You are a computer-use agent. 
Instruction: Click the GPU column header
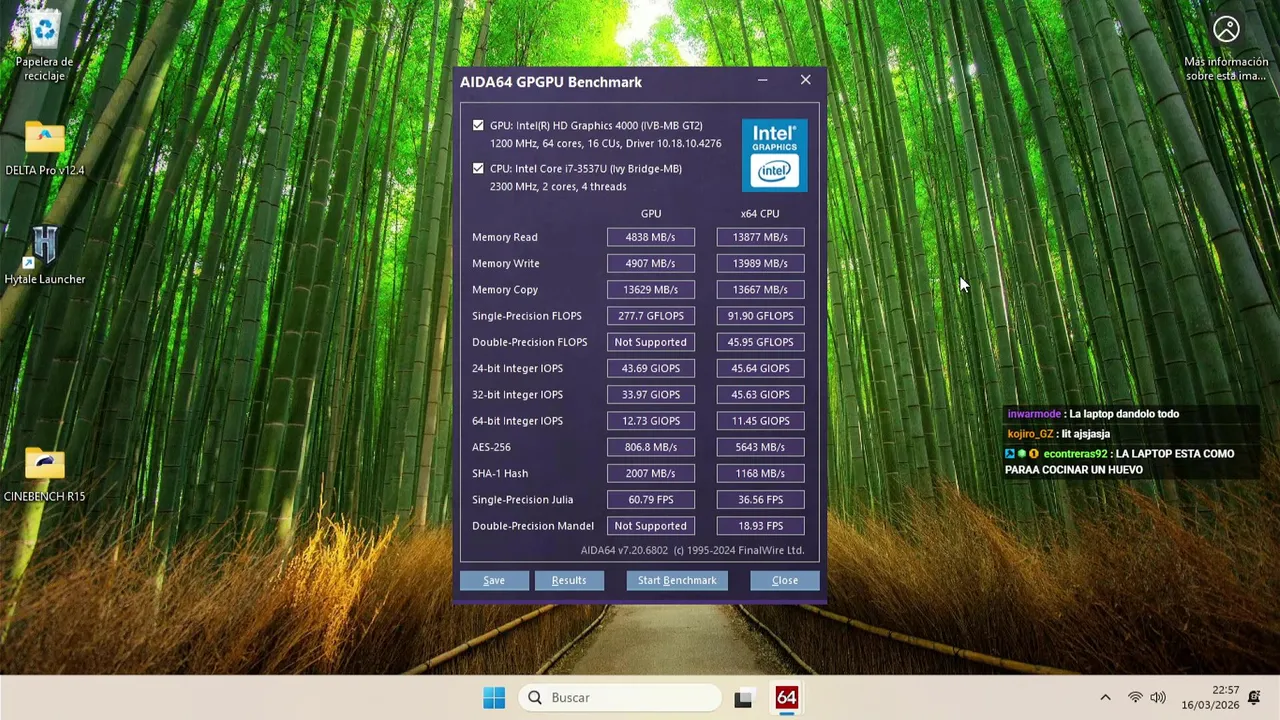pos(651,213)
